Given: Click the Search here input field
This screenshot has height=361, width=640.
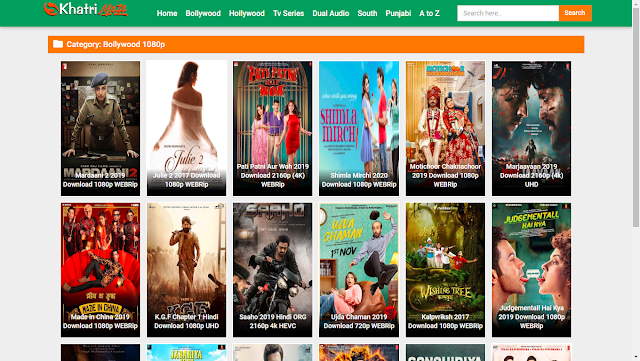Looking at the screenshot, I should (x=508, y=13).
